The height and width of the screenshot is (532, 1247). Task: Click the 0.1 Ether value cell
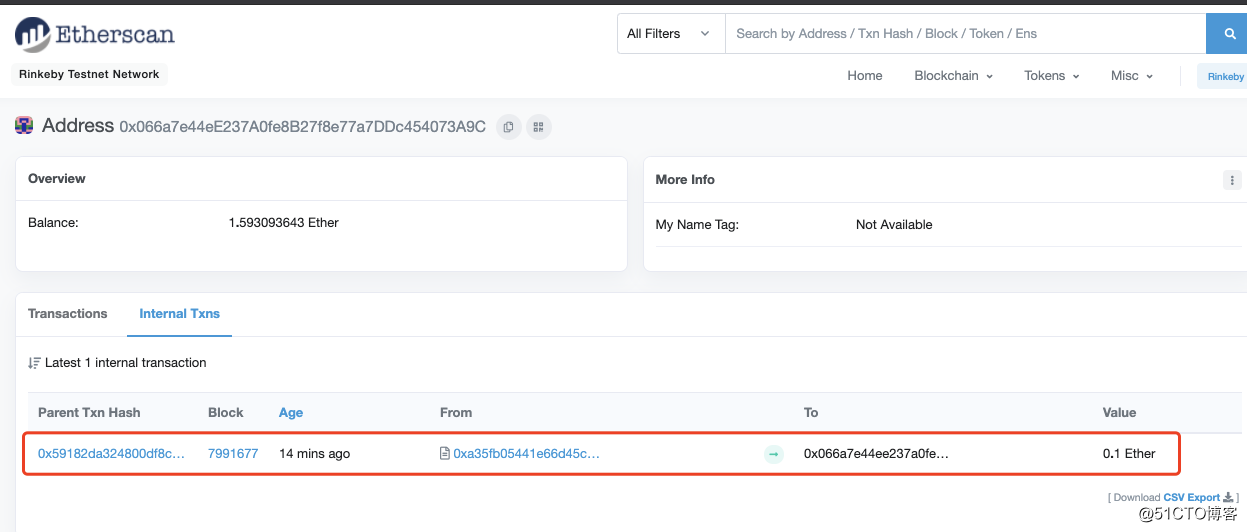1129,454
